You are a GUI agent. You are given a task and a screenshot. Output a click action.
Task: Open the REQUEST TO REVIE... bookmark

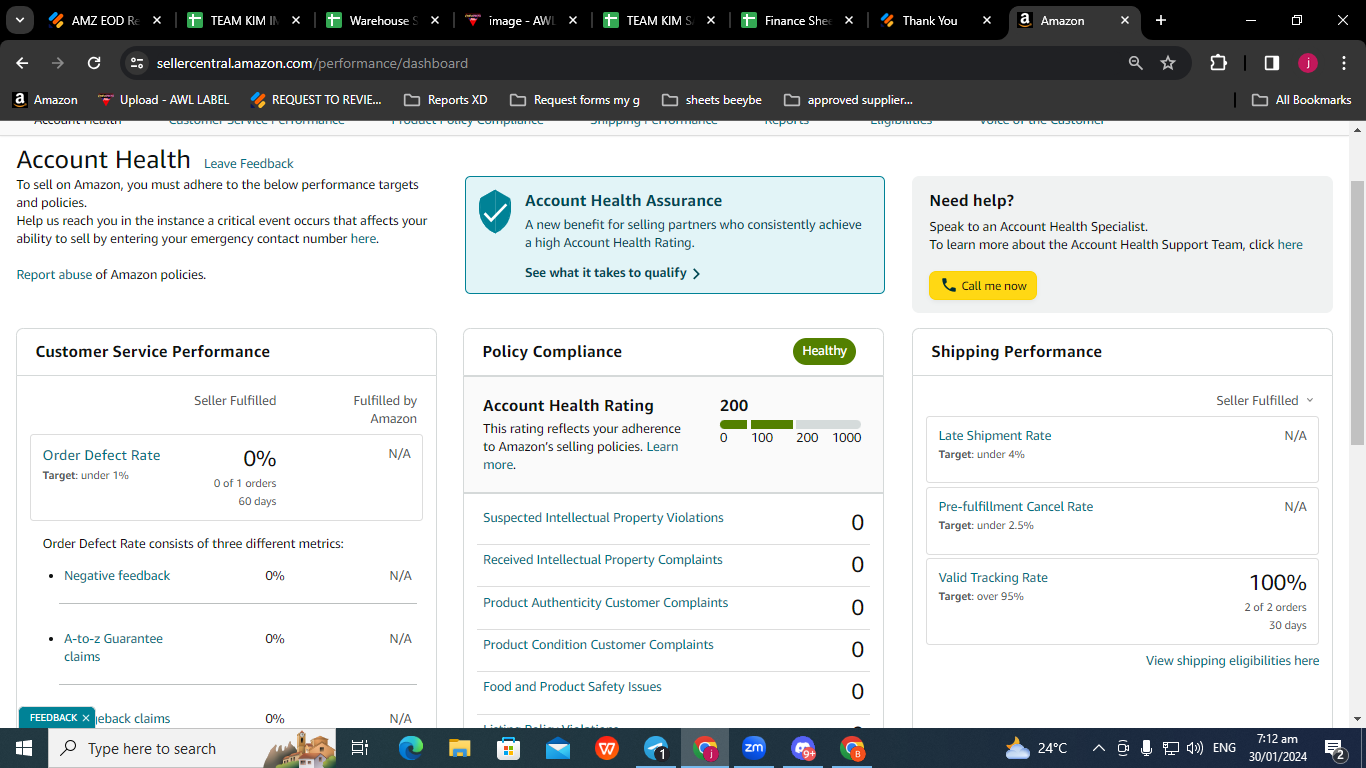[316, 100]
